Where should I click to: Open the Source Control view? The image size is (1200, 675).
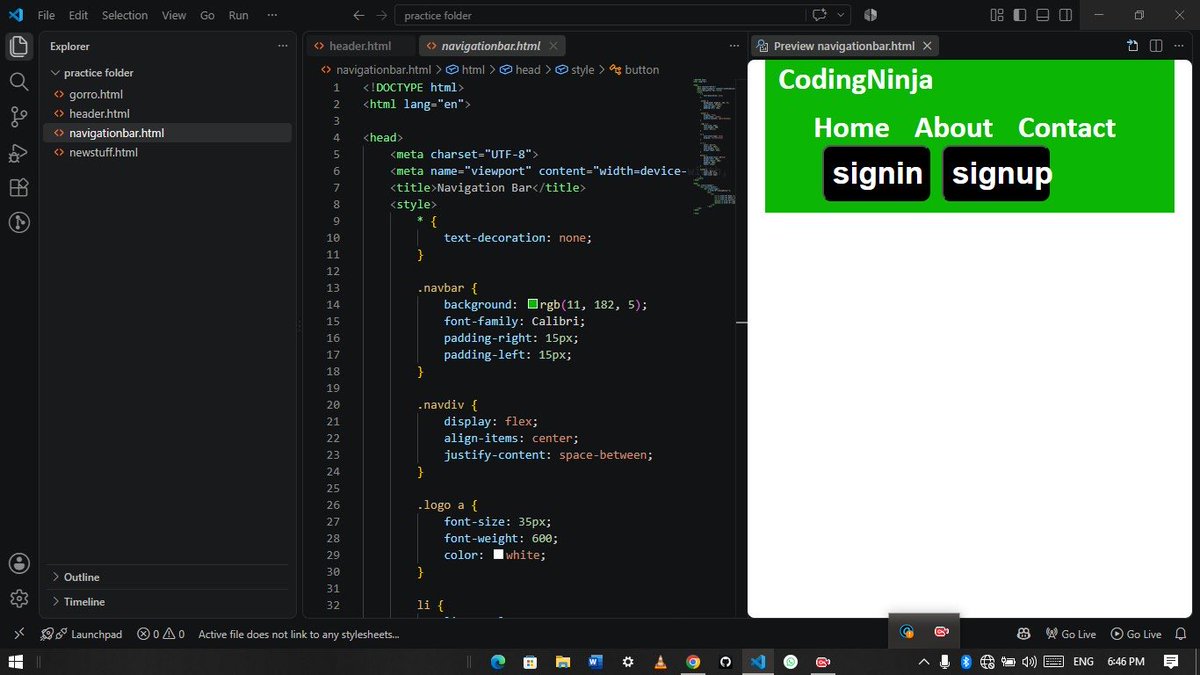click(18, 117)
